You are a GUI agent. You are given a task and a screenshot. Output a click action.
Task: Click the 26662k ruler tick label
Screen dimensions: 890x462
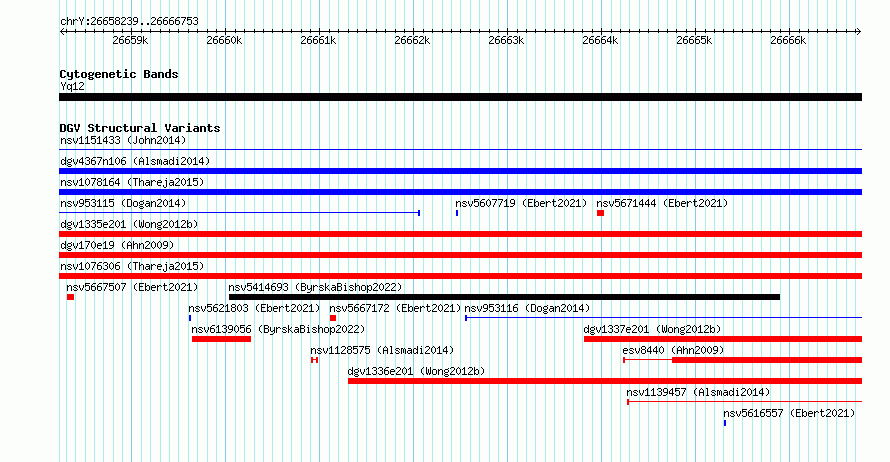pos(412,40)
